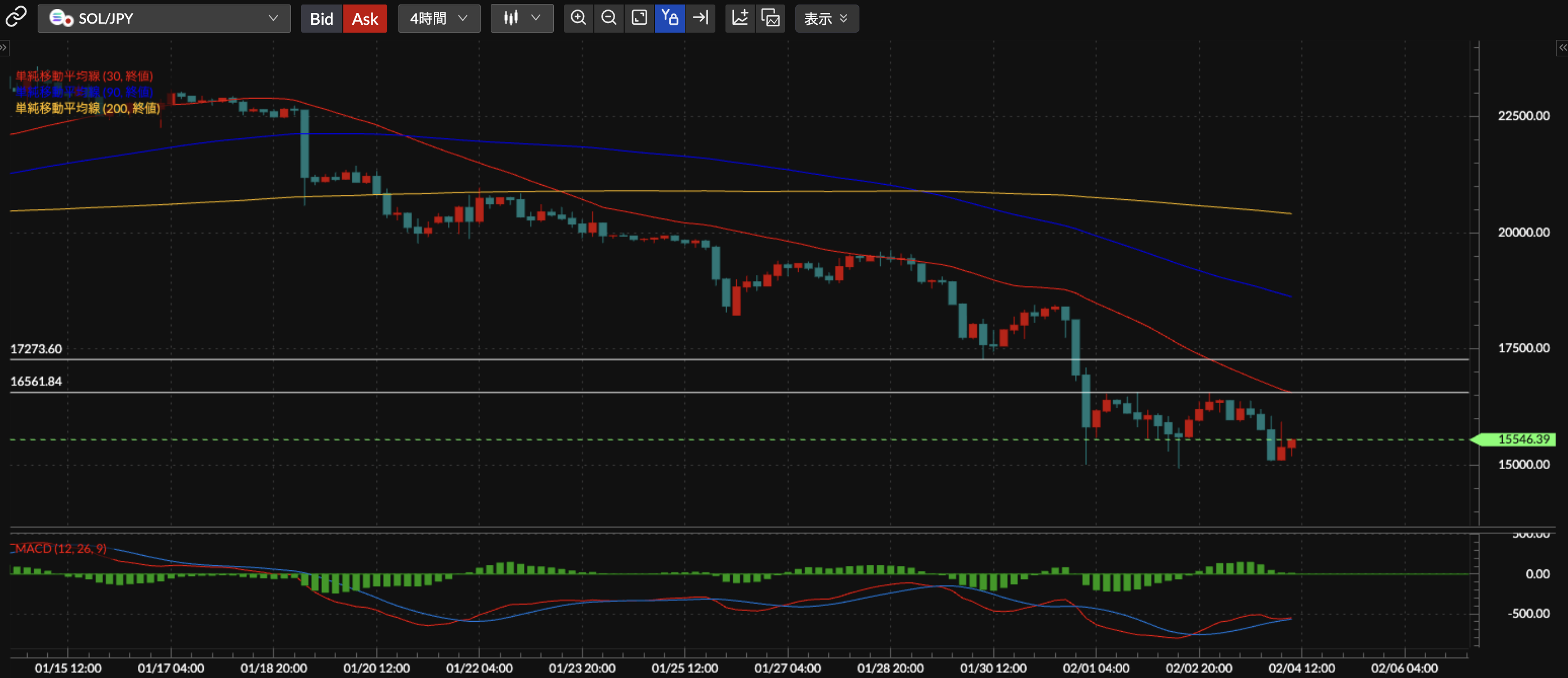1568x678 pixels.
Task: Open the add indicator chart icon
Action: pyautogui.click(x=740, y=17)
